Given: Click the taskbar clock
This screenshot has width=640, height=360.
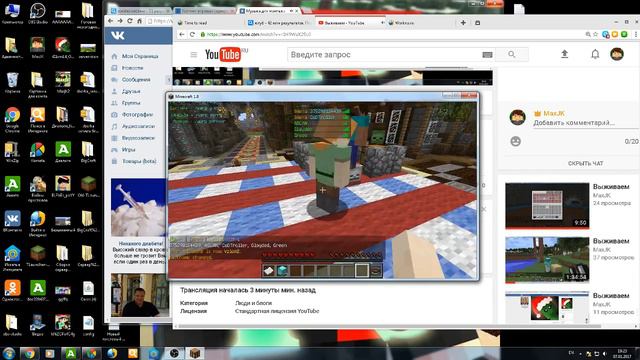Looking at the screenshot, I should point(622,353).
